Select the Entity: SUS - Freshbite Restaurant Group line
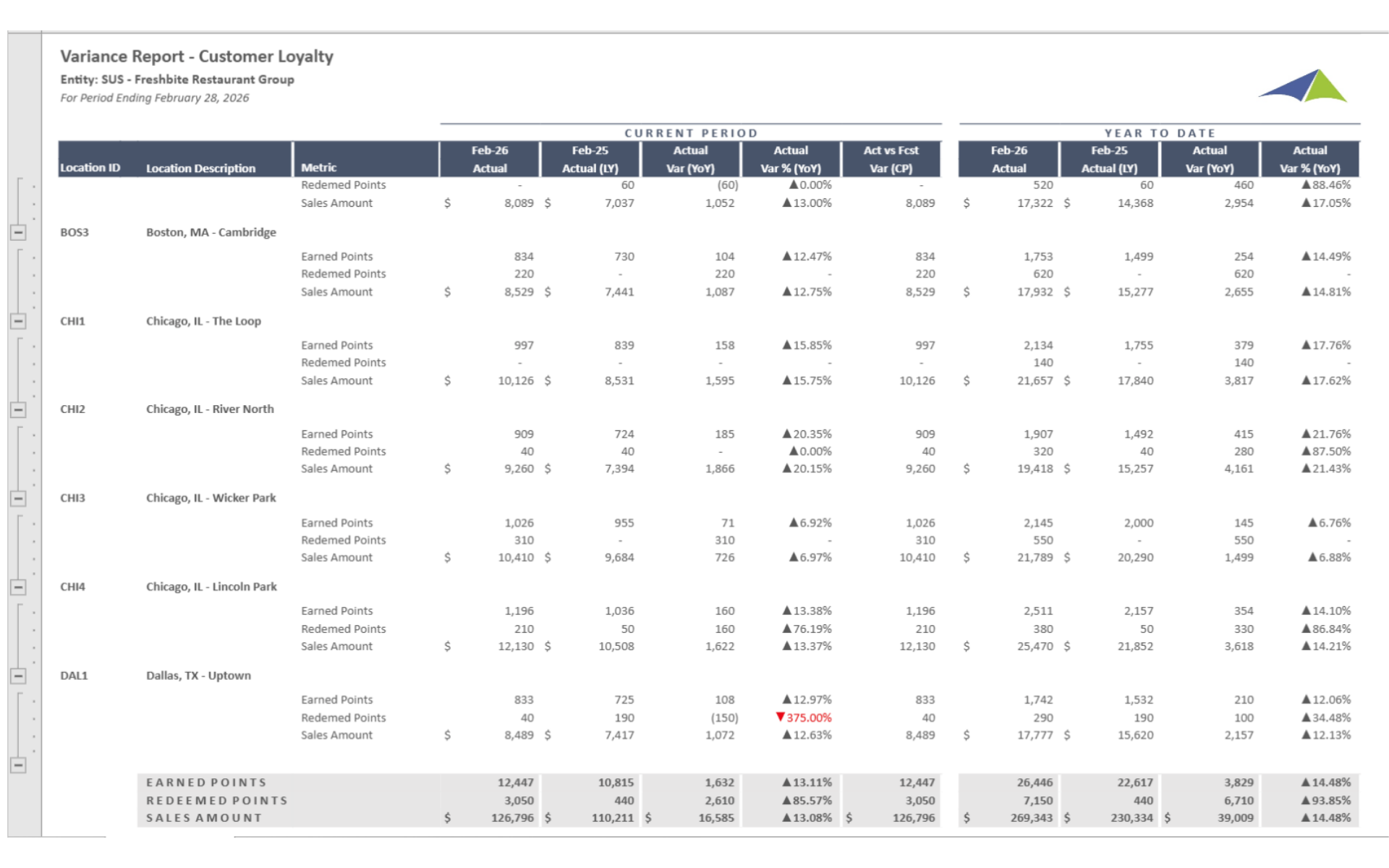The image size is (1389, 868). tap(177, 80)
